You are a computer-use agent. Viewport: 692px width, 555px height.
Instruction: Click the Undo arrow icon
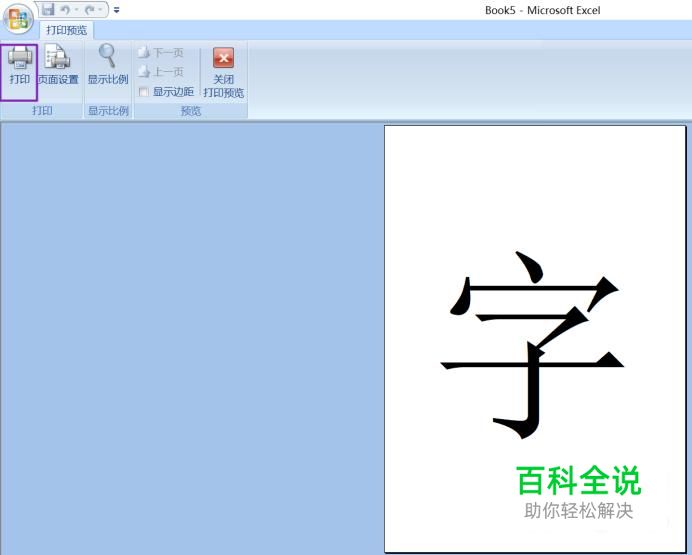pyautogui.click(x=65, y=9)
